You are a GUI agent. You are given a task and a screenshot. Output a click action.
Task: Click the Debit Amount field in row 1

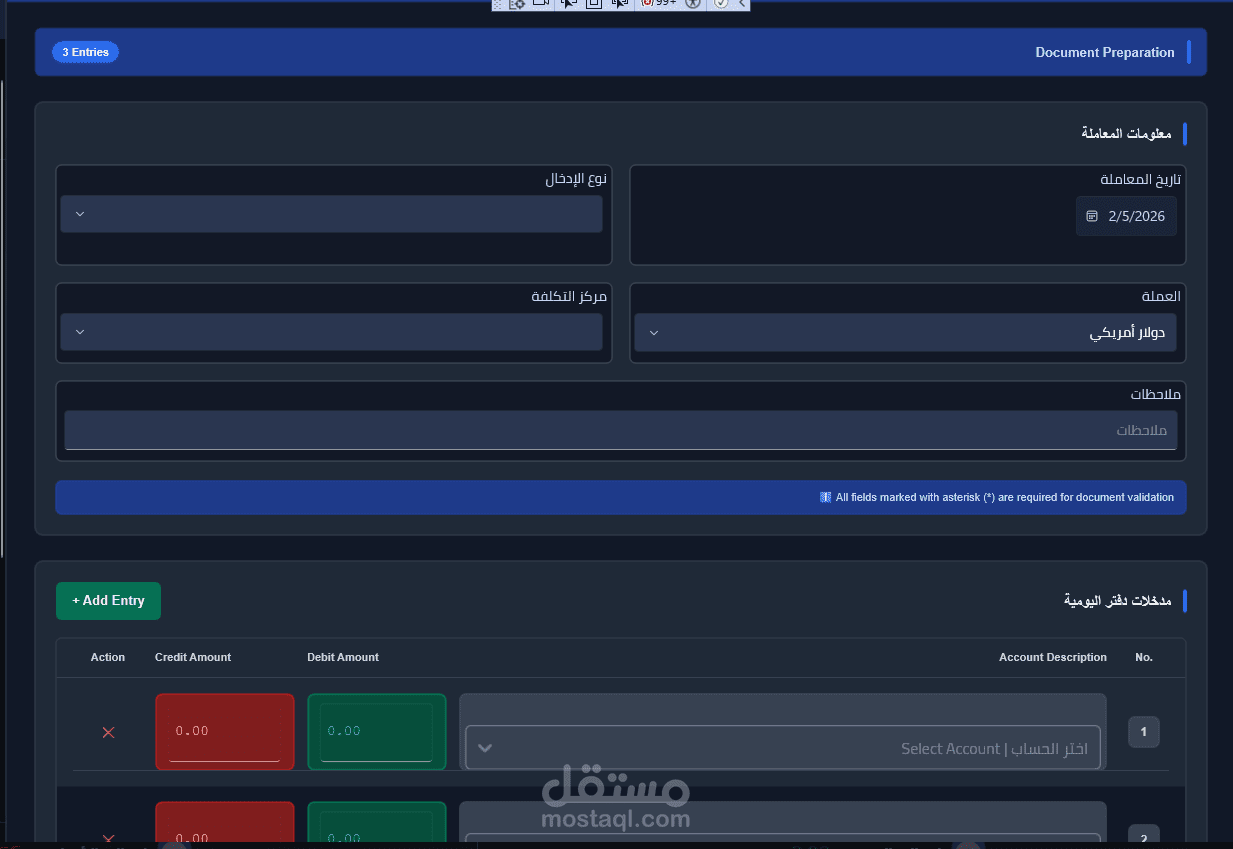click(377, 732)
